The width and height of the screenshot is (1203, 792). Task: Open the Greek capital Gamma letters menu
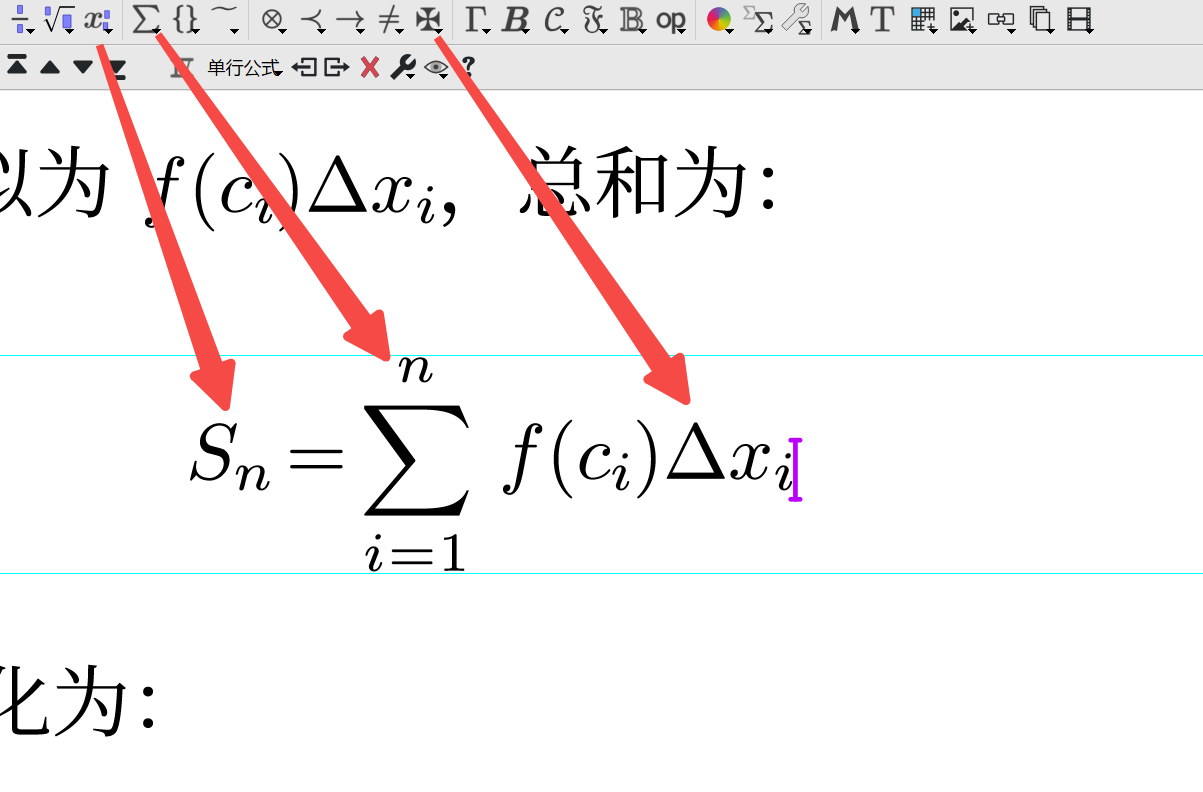477,19
